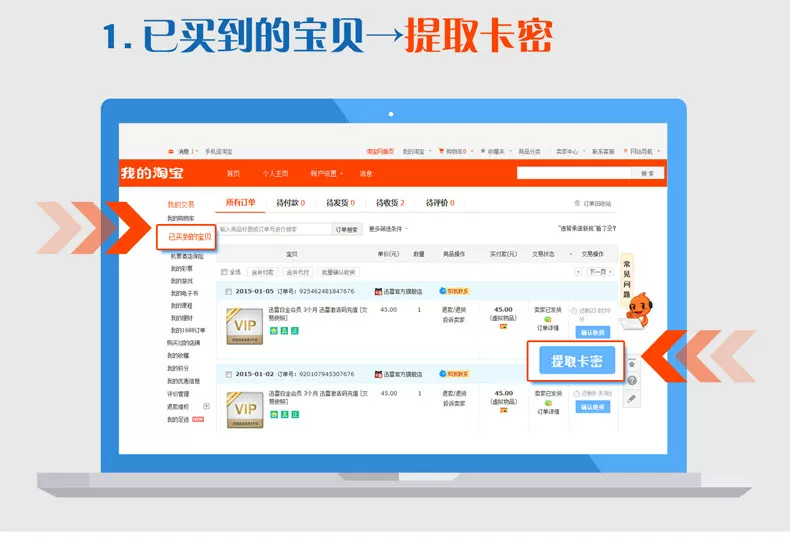Click 联系客服 in the top bar
The width and height of the screenshot is (790, 548).
pyautogui.click(x=603, y=152)
